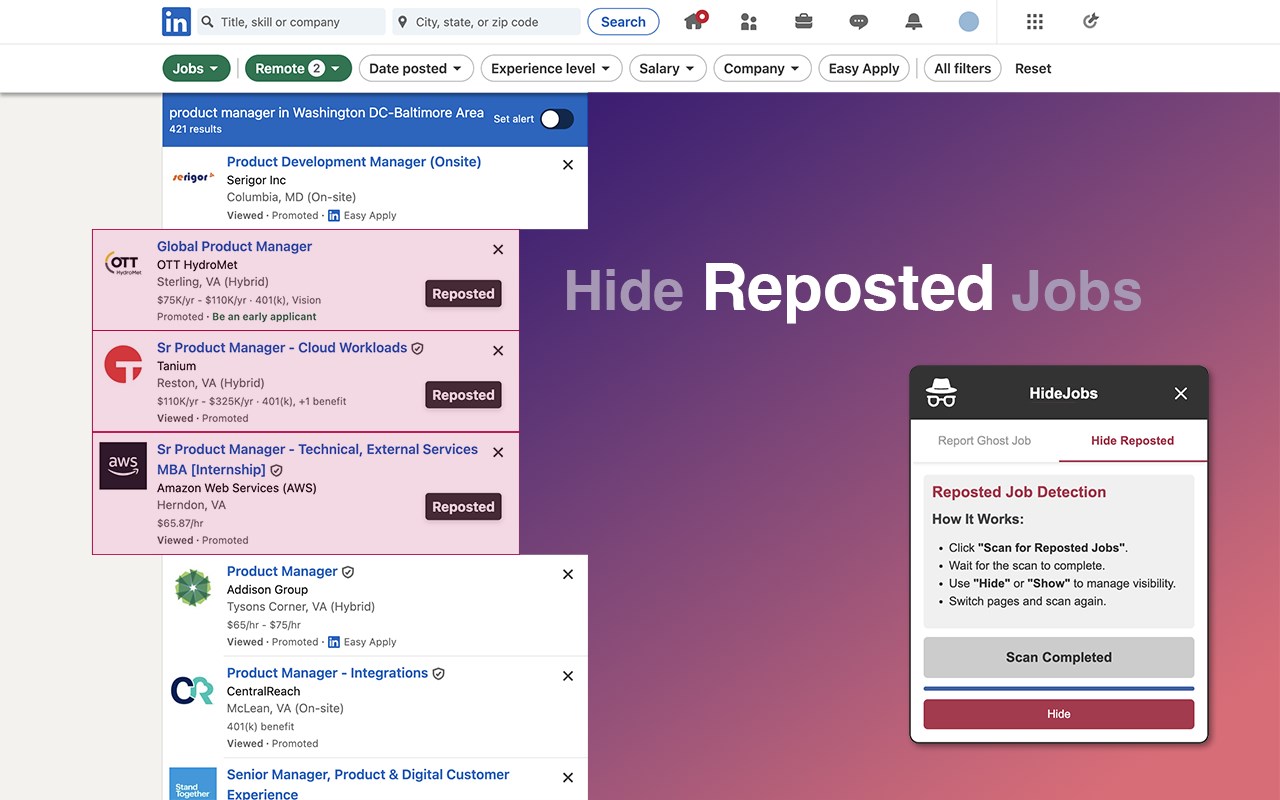Click the OTT HydroMet company logo
The width and height of the screenshot is (1280, 800).
tap(123, 263)
